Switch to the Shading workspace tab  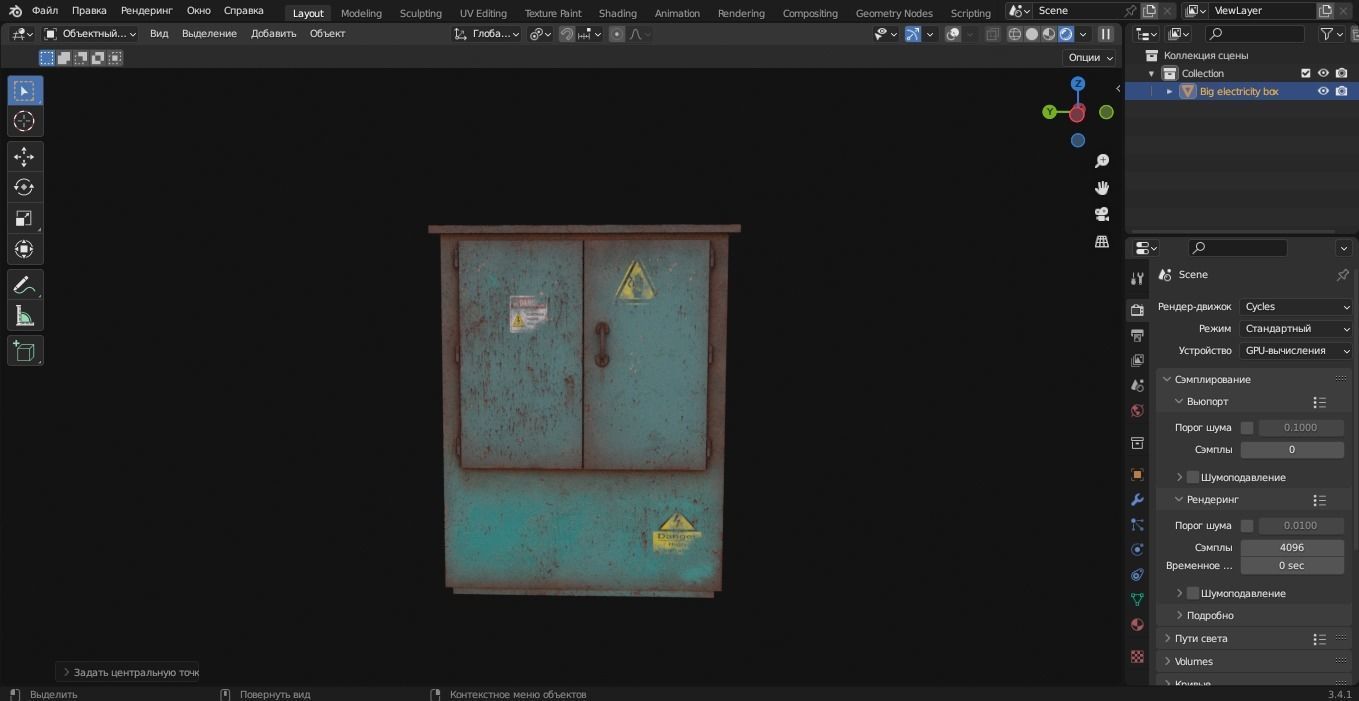pos(617,13)
